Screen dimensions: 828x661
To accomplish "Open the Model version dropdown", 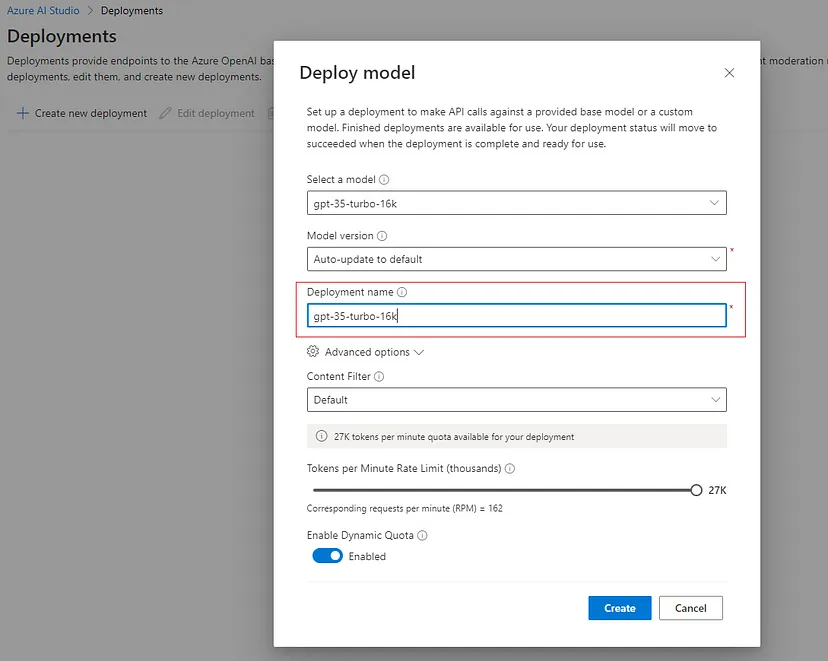I will pyautogui.click(x=516, y=259).
